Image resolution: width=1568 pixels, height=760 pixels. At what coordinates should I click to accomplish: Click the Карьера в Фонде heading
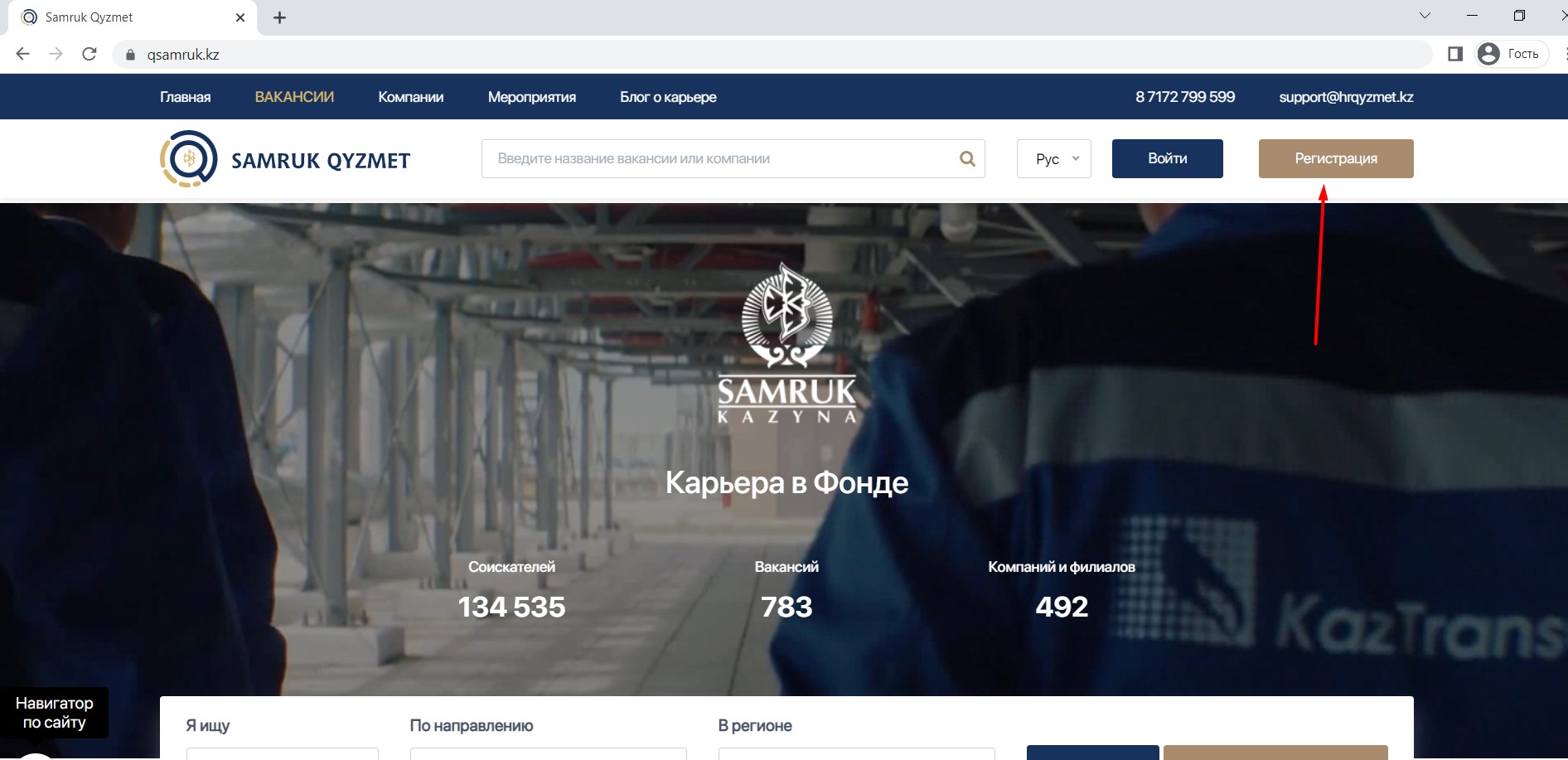pos(786,482)
